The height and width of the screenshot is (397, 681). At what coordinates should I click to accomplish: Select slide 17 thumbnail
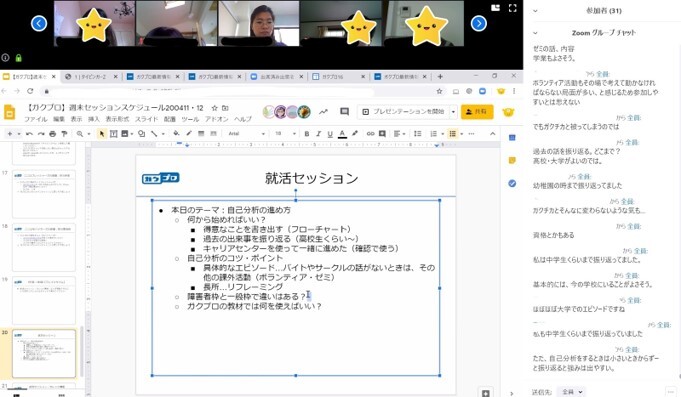click(x=44, y=194)
